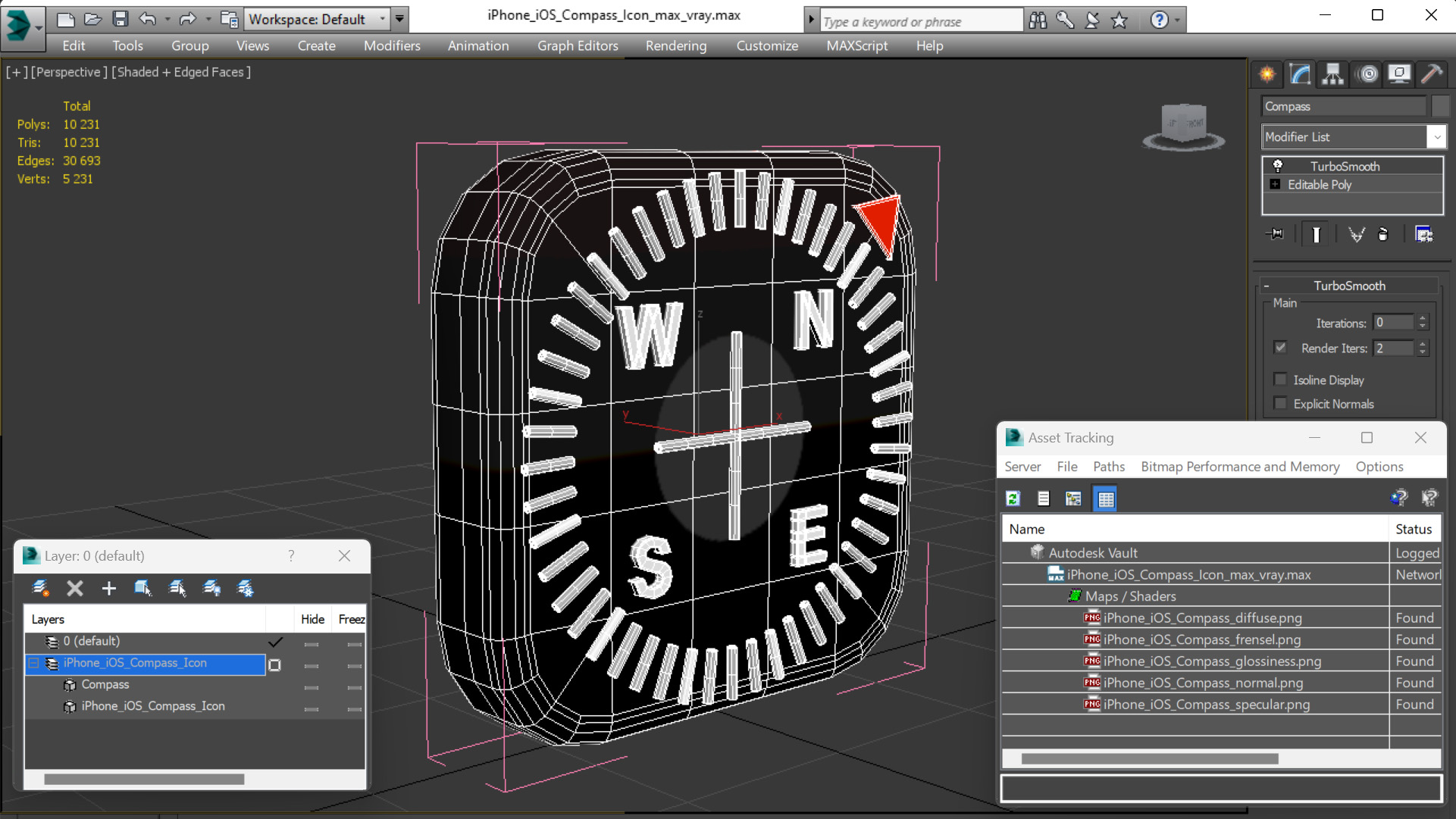
Task: Click Status column header in Asset Tracking
Action: (1414, 529)
